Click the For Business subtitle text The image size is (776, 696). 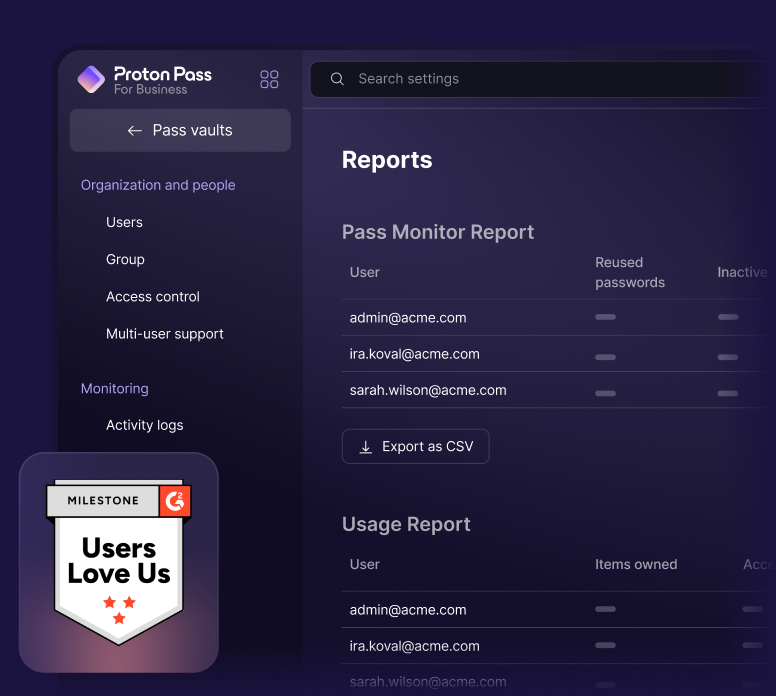point(150,90)
